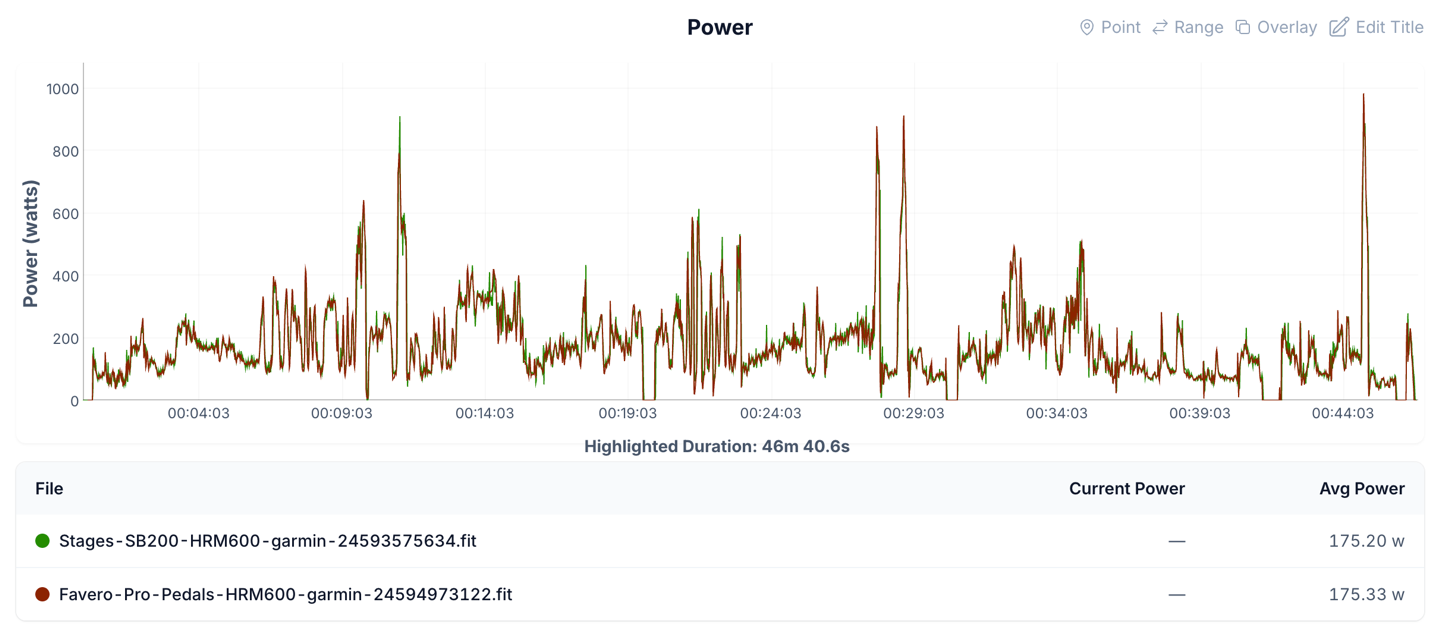Click the 800 watts axis tick label
Image resolution: width=1438 pixels, height=626 pixels.
pos(66,151)
